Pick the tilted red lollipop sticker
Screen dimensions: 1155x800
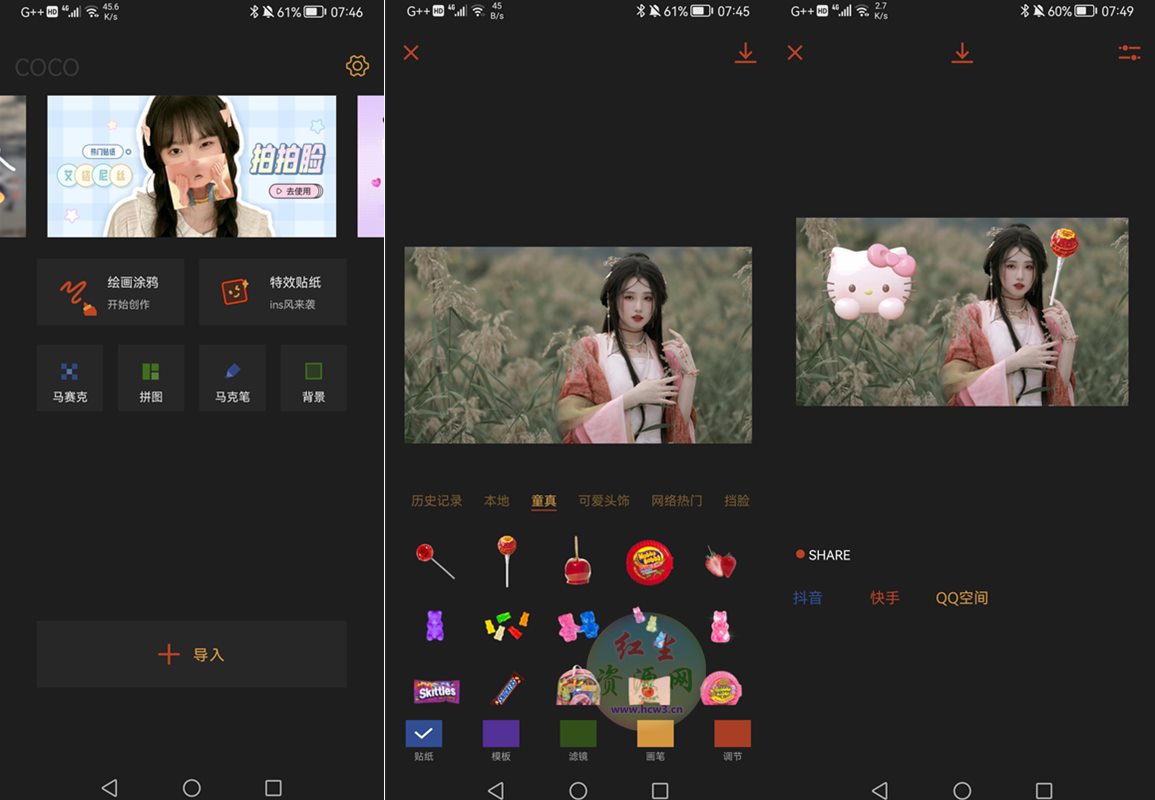(x=435, y=561)
